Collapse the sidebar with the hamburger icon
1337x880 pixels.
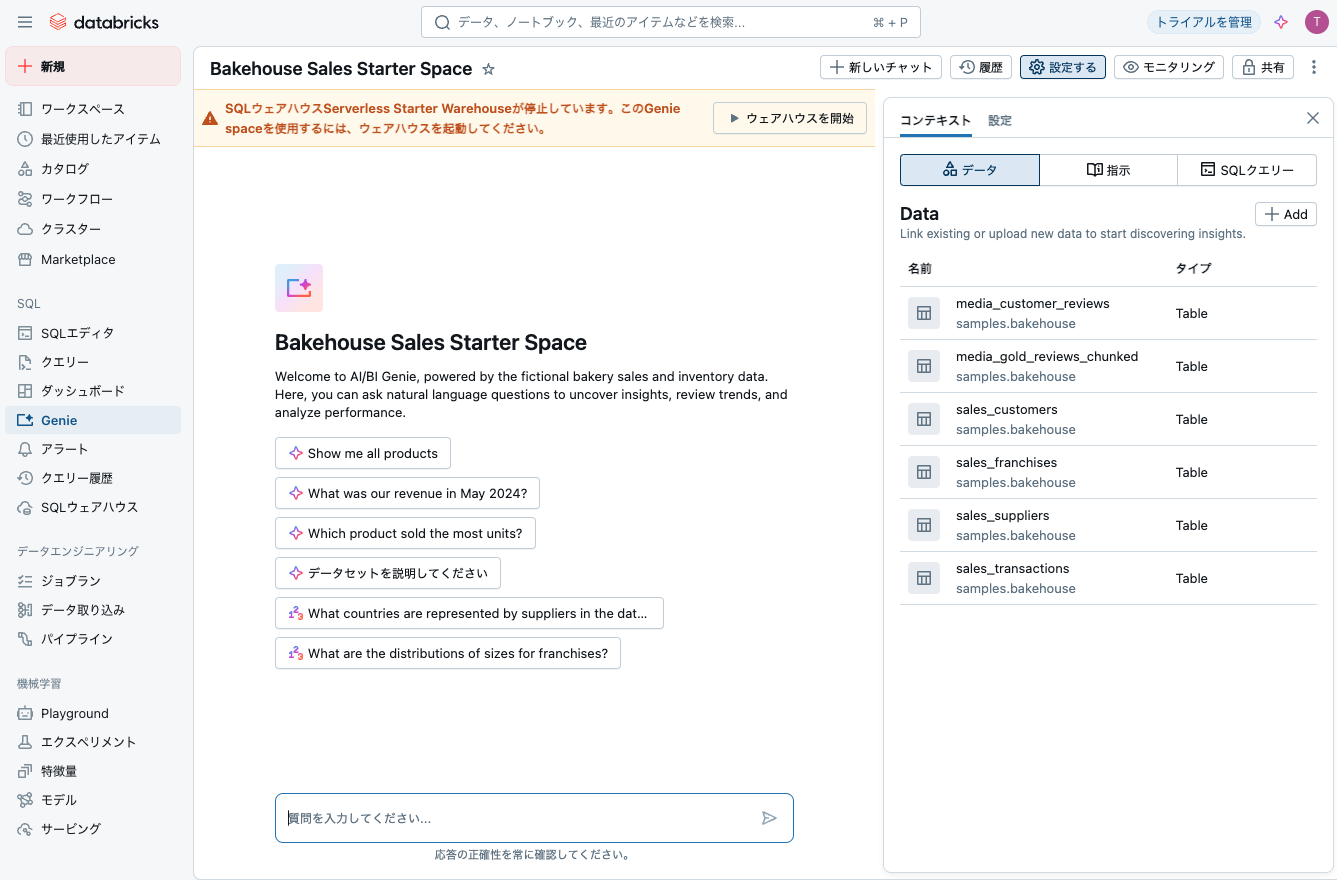click(25, 21)
